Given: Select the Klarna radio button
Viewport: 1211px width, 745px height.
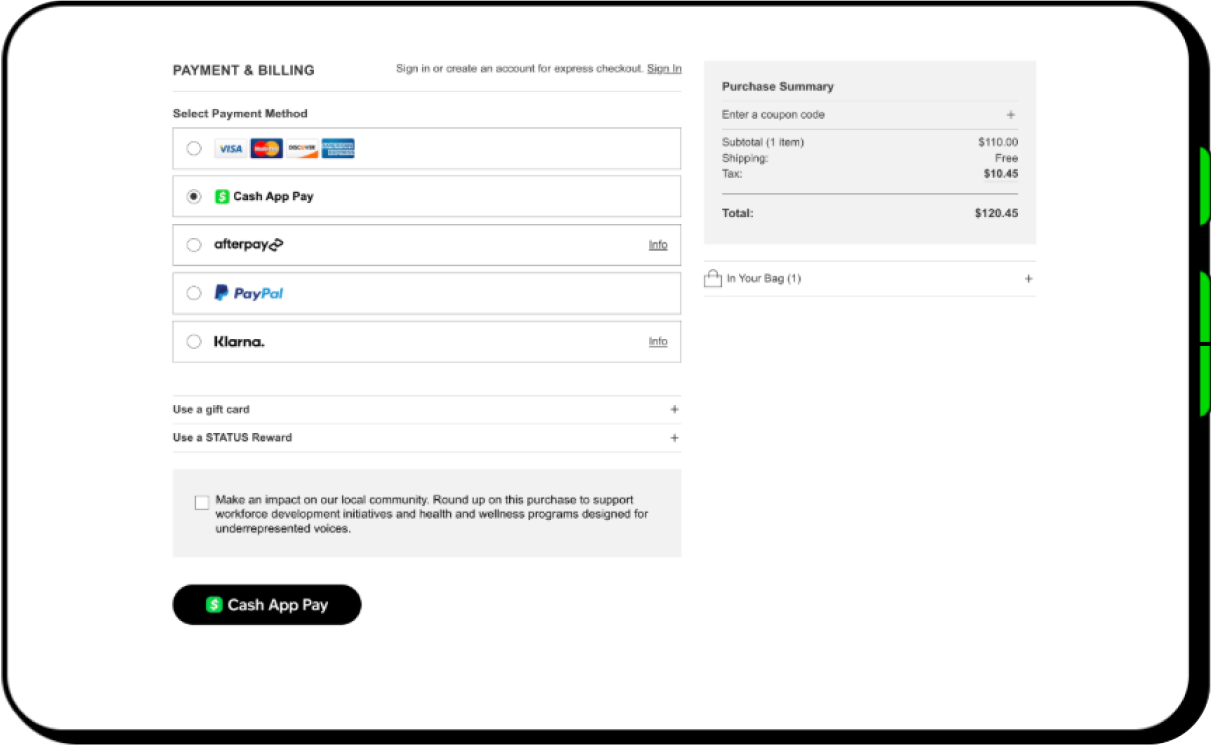Looking at the screenshot, I should point(194,342).
